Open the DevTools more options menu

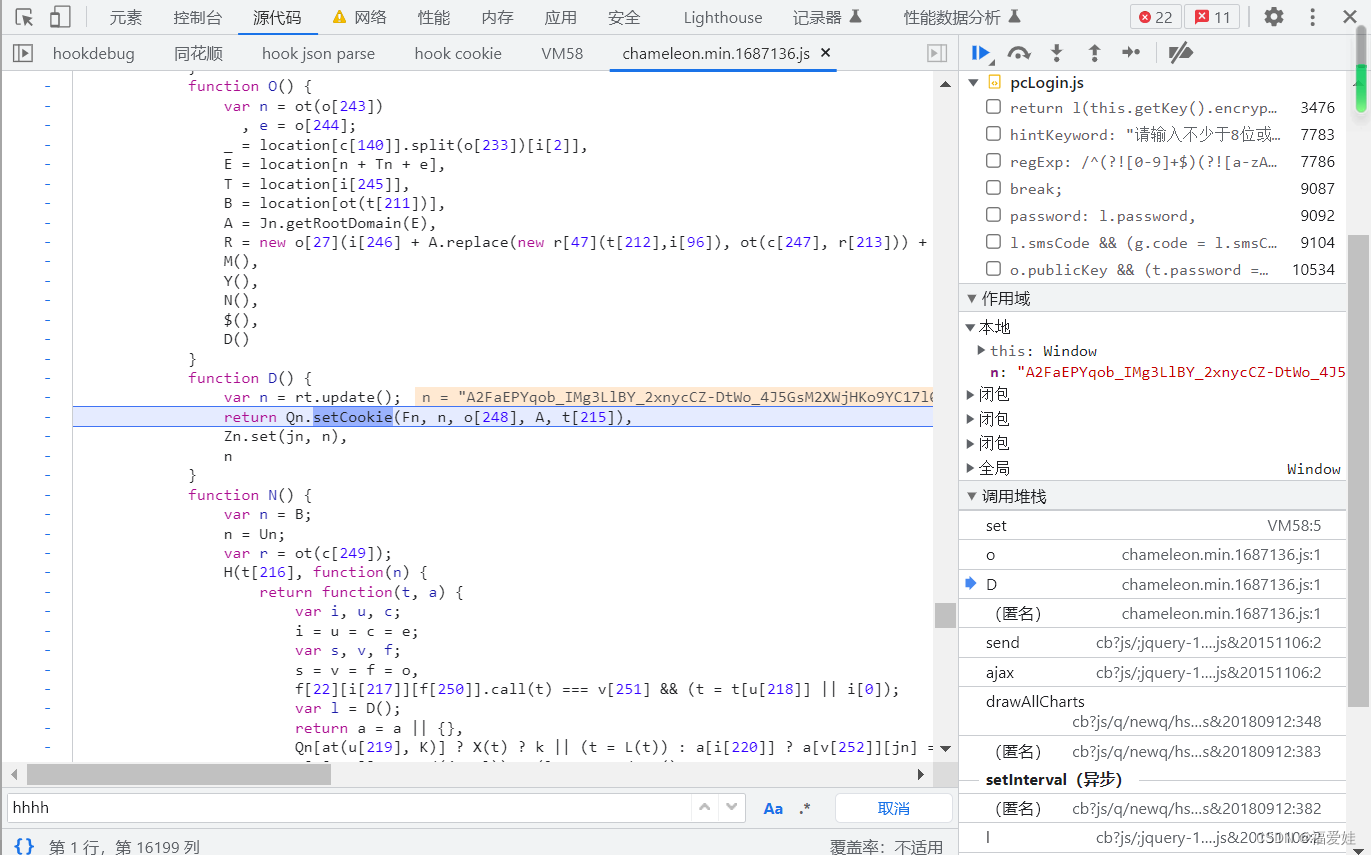click(x=1313, y=17)
